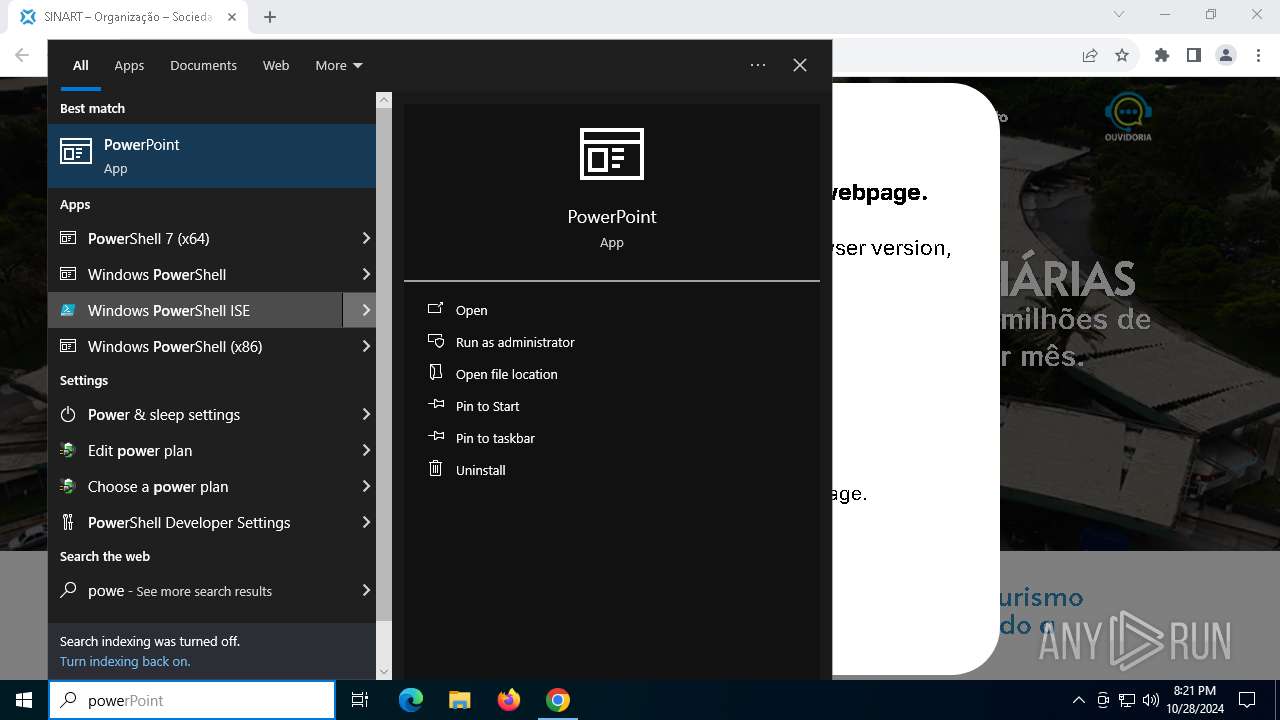Open File Explorer from taskbar
Image resolution: width=1280 pixels, height=720 pixels.
point(459,700)
